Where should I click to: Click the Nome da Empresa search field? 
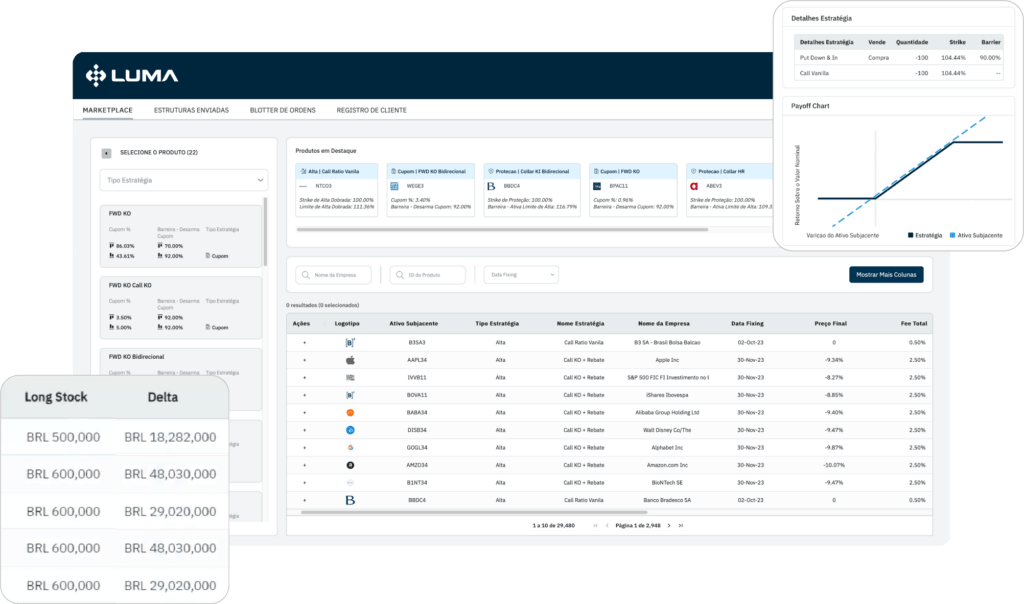tap(334, 274)
